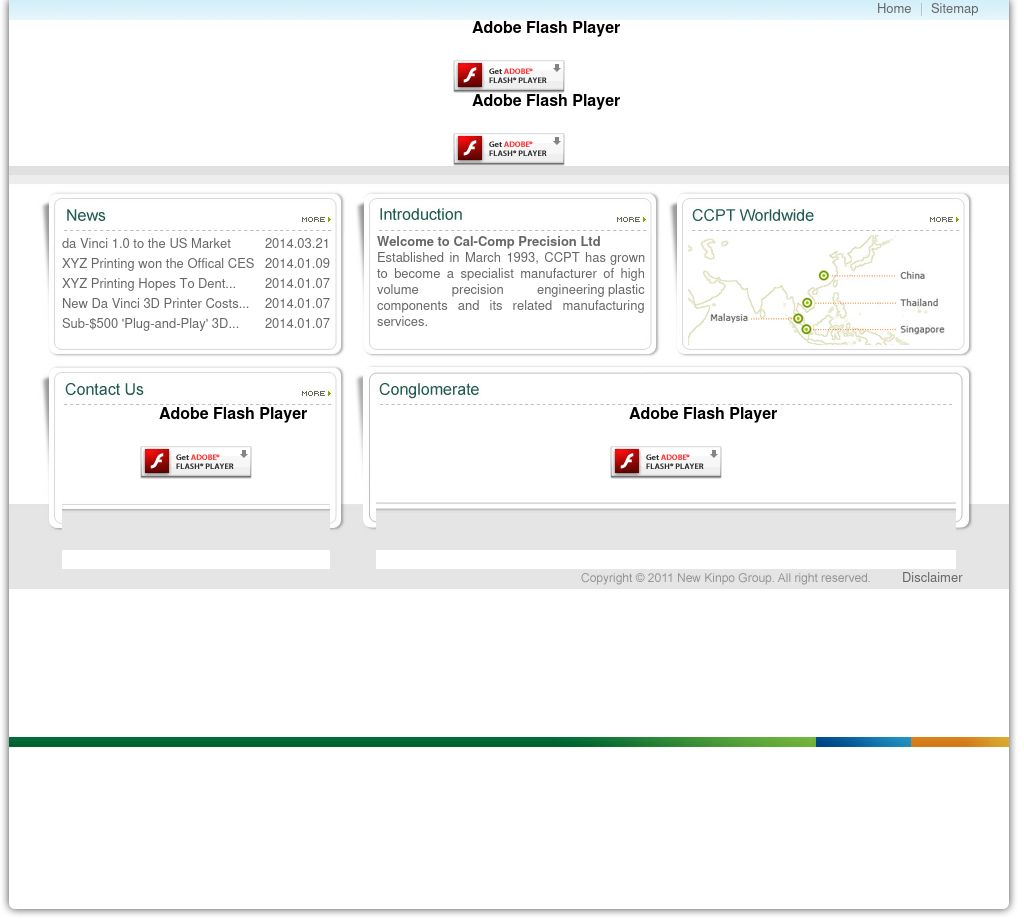Open MORE link in CCPT Worldwide panel
1024x919 pixels.
943,220
